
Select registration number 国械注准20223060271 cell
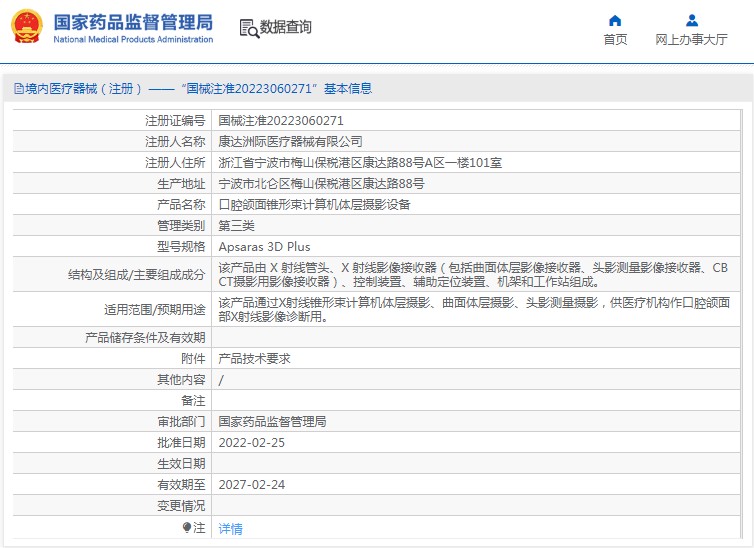point(281,121)
